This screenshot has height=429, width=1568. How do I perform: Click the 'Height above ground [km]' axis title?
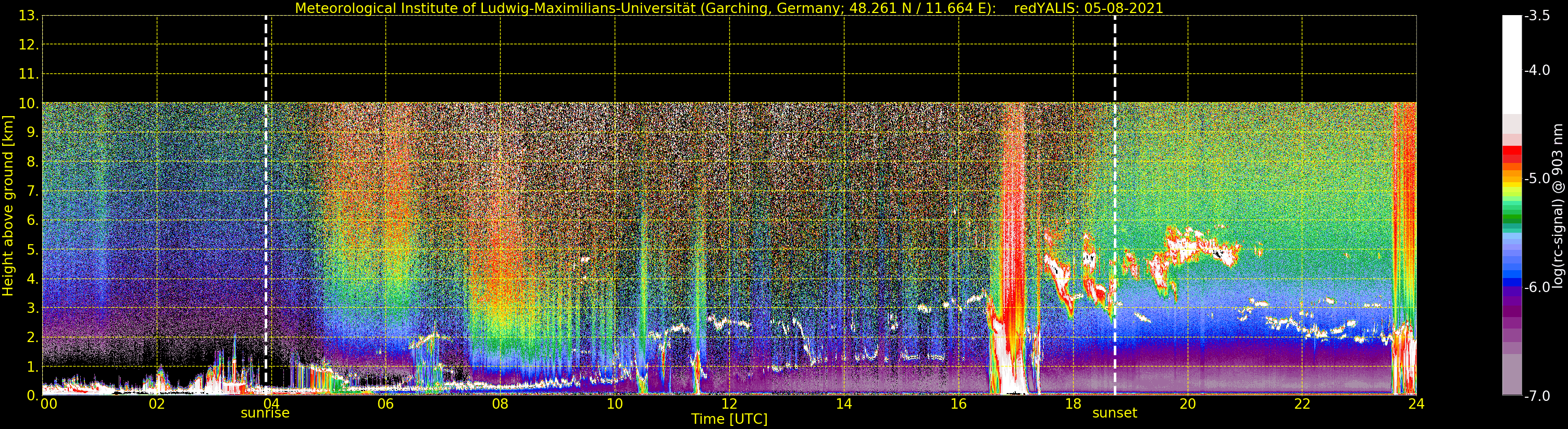click(x=8, y=206)
